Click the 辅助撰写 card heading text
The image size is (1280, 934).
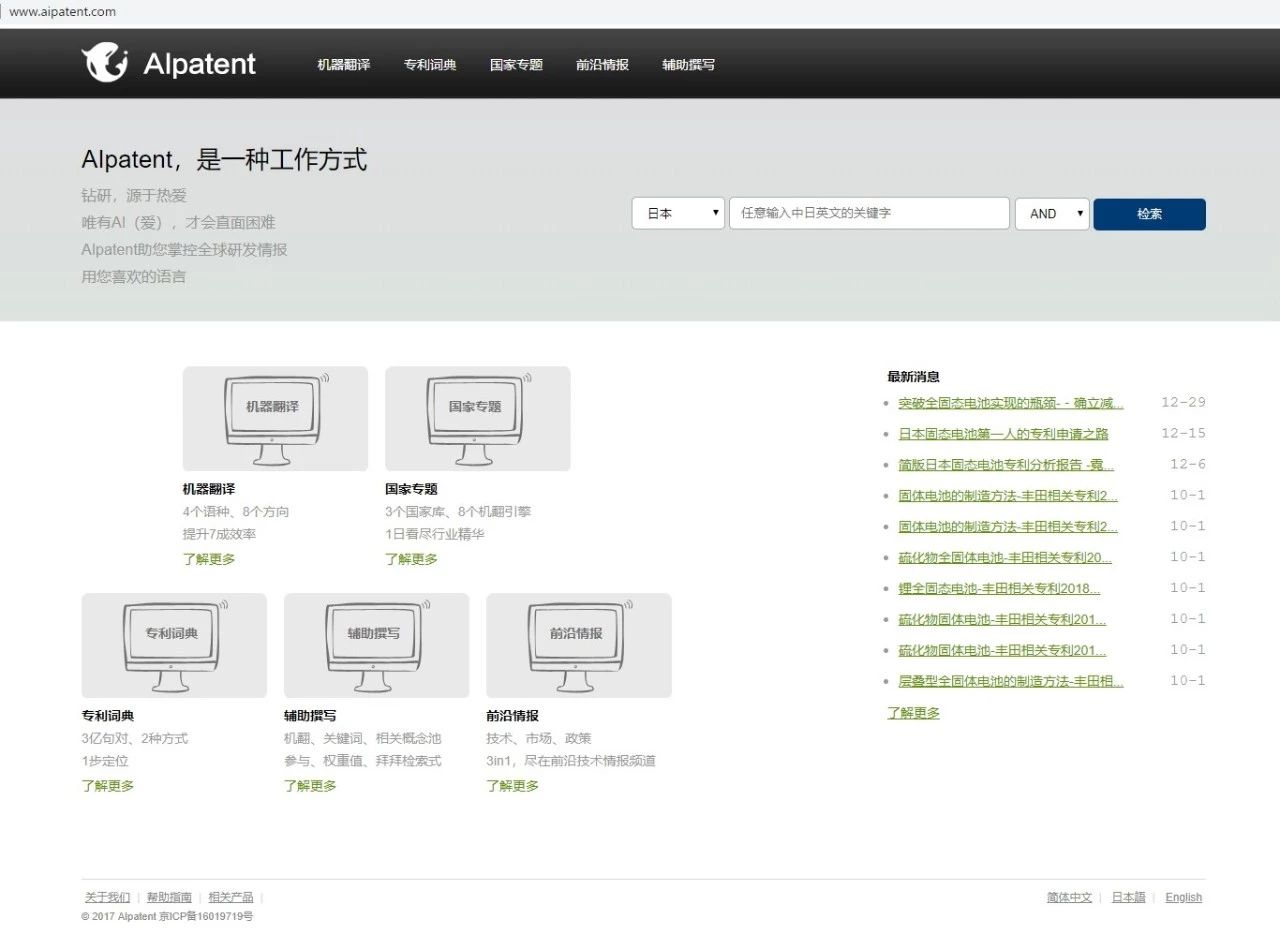pos(310,716)
